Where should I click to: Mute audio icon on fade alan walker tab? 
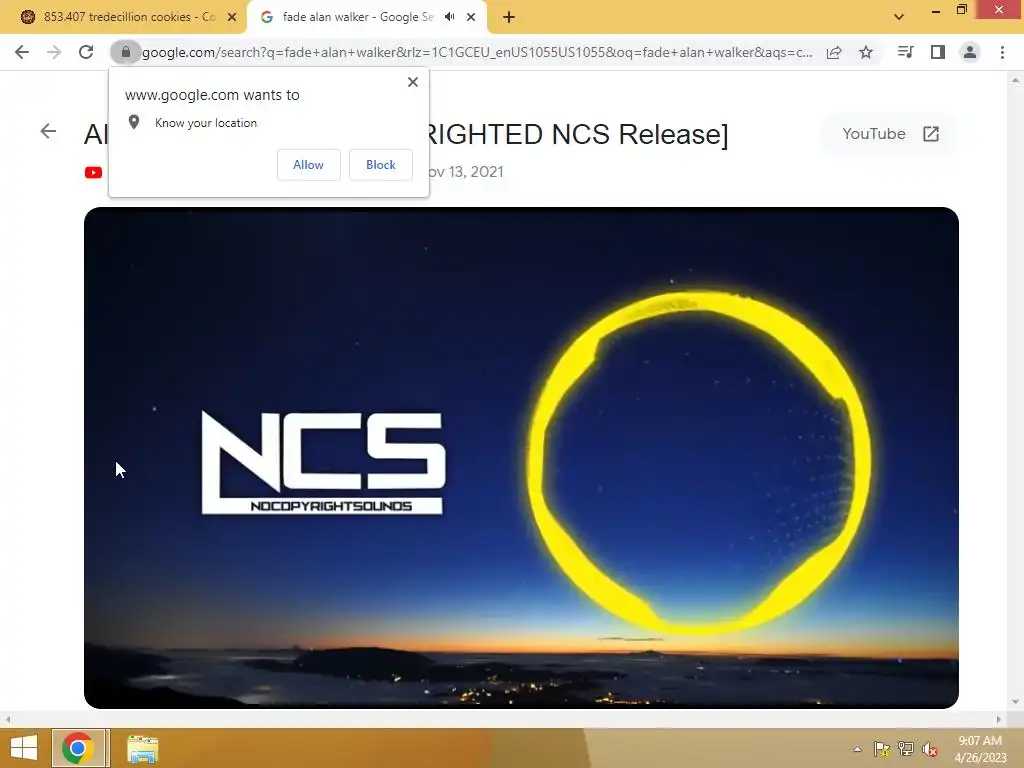click(449, 17)
